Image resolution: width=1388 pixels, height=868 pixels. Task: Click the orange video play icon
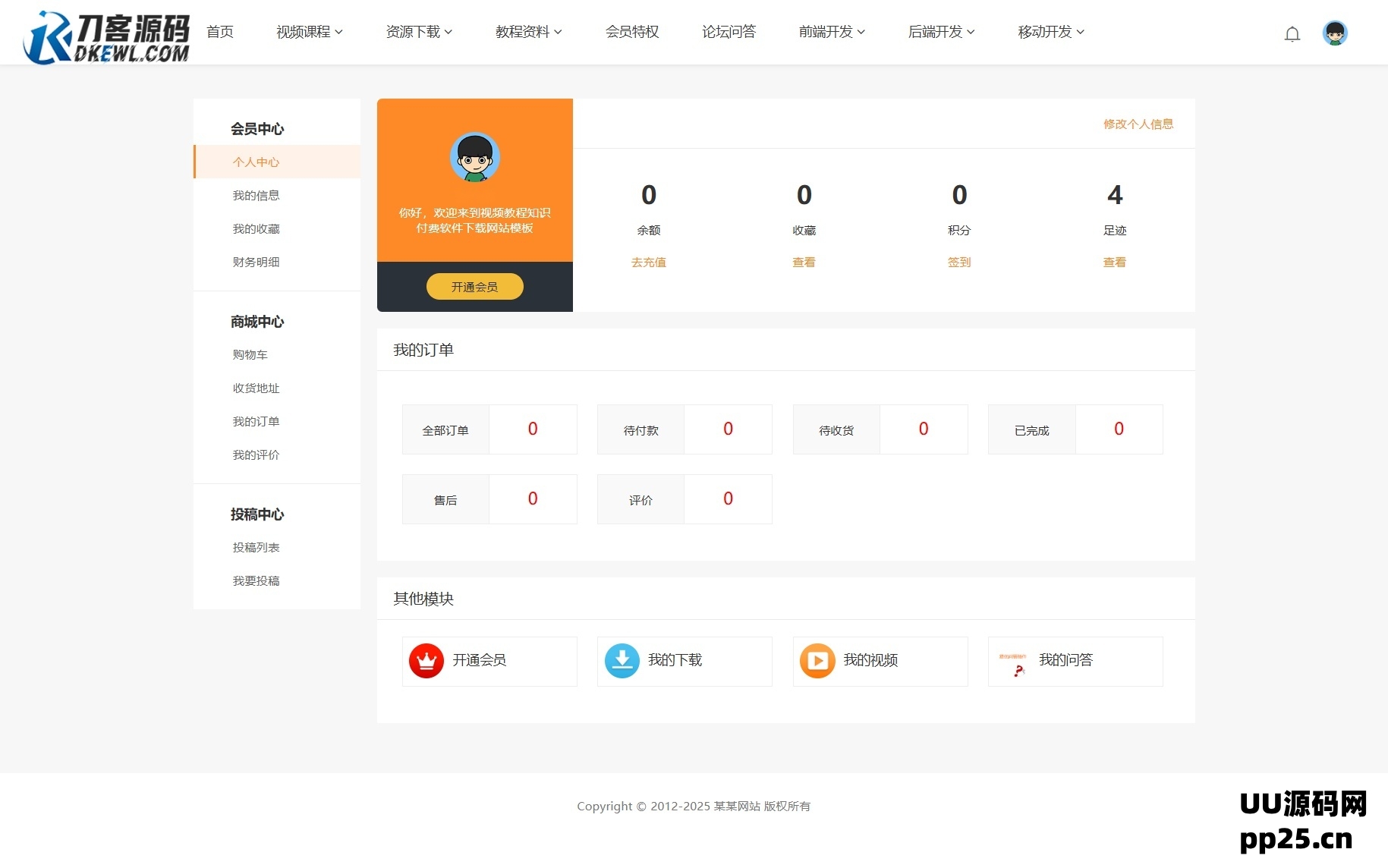tap(817, 661)
